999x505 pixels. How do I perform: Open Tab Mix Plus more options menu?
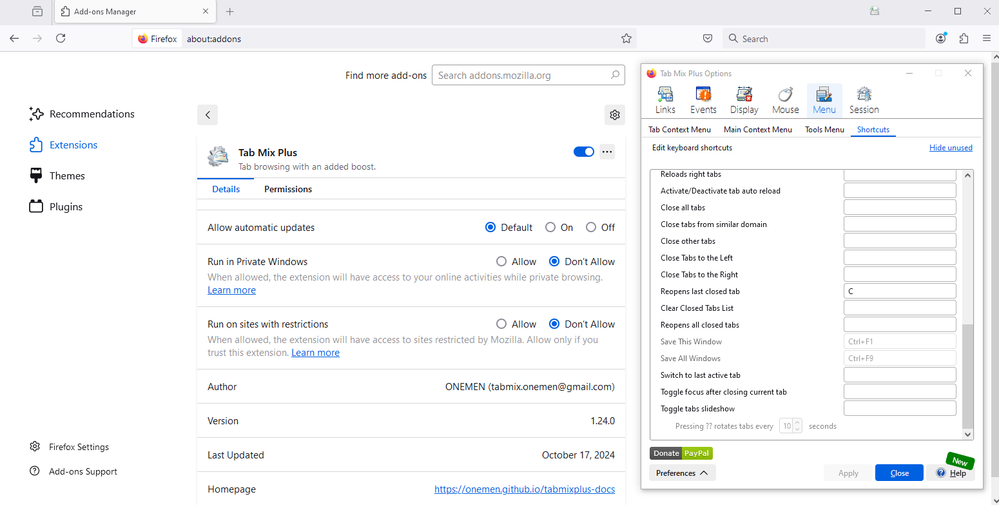coord(607,152)
